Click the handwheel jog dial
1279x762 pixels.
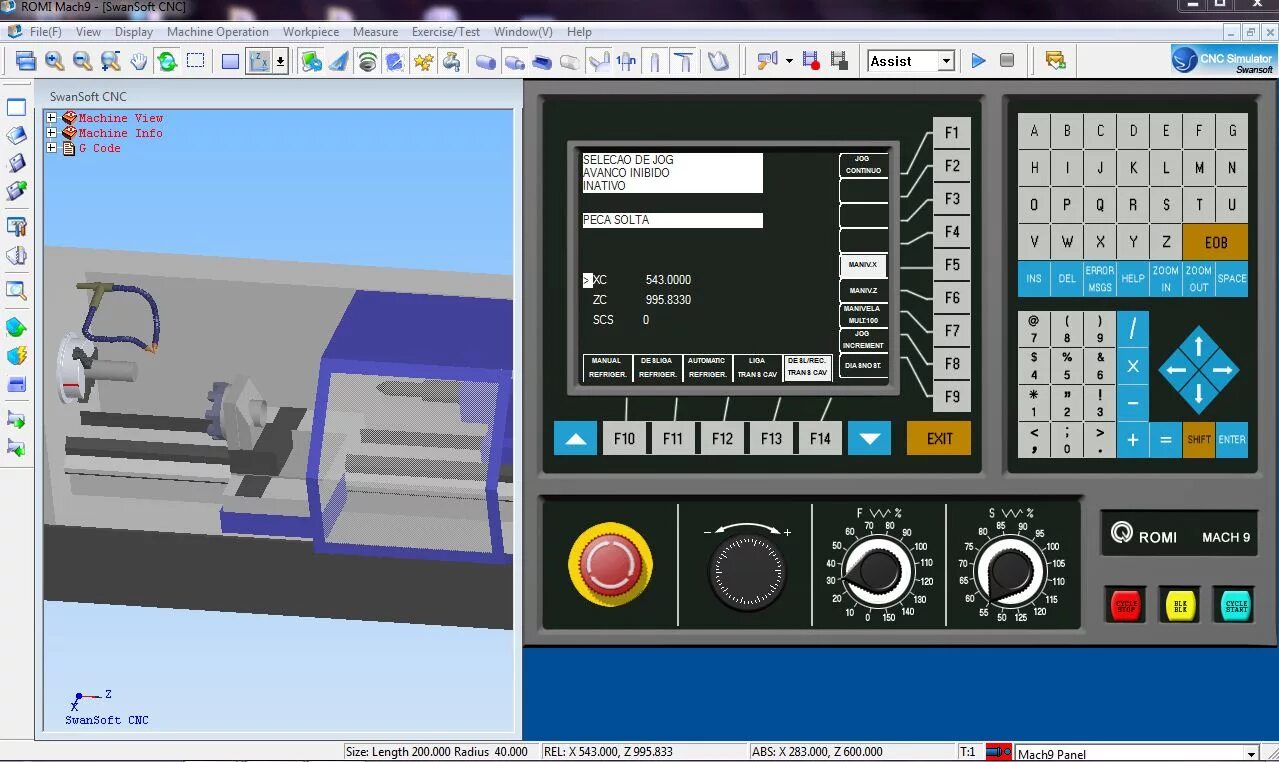748,571
